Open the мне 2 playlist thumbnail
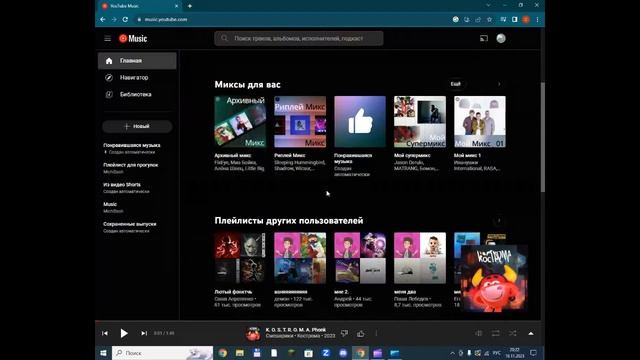This screenshot has height=360, width=640. coord(360,258)
